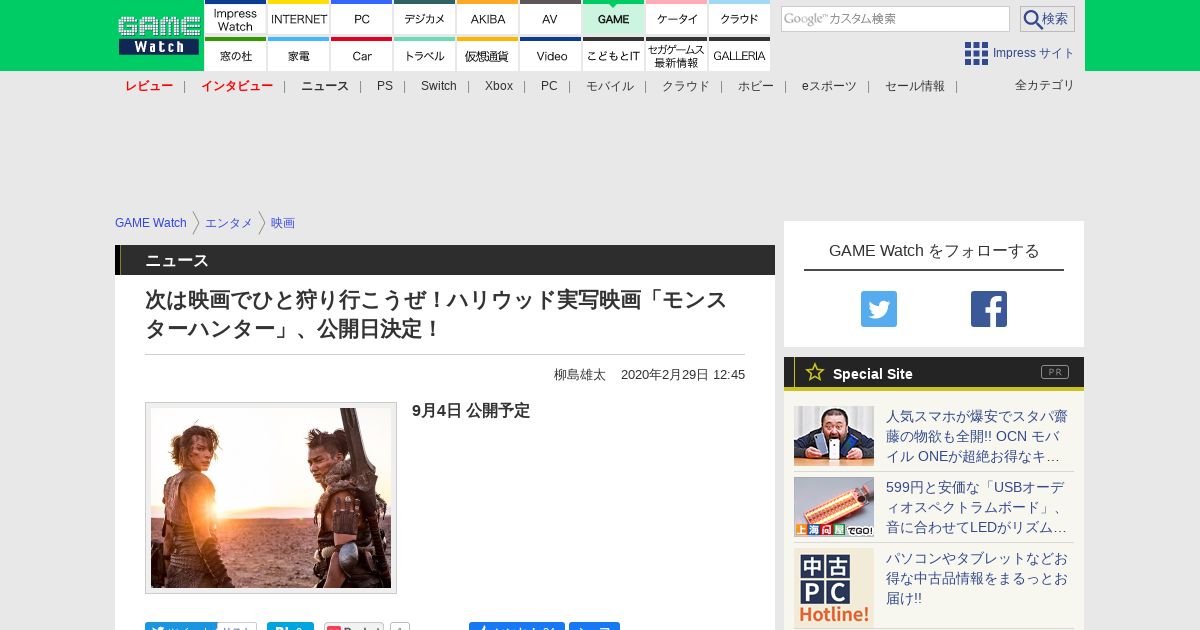1200x630 pixels.
Task: Go to the eスポーツ category
Action: point(829,86)
